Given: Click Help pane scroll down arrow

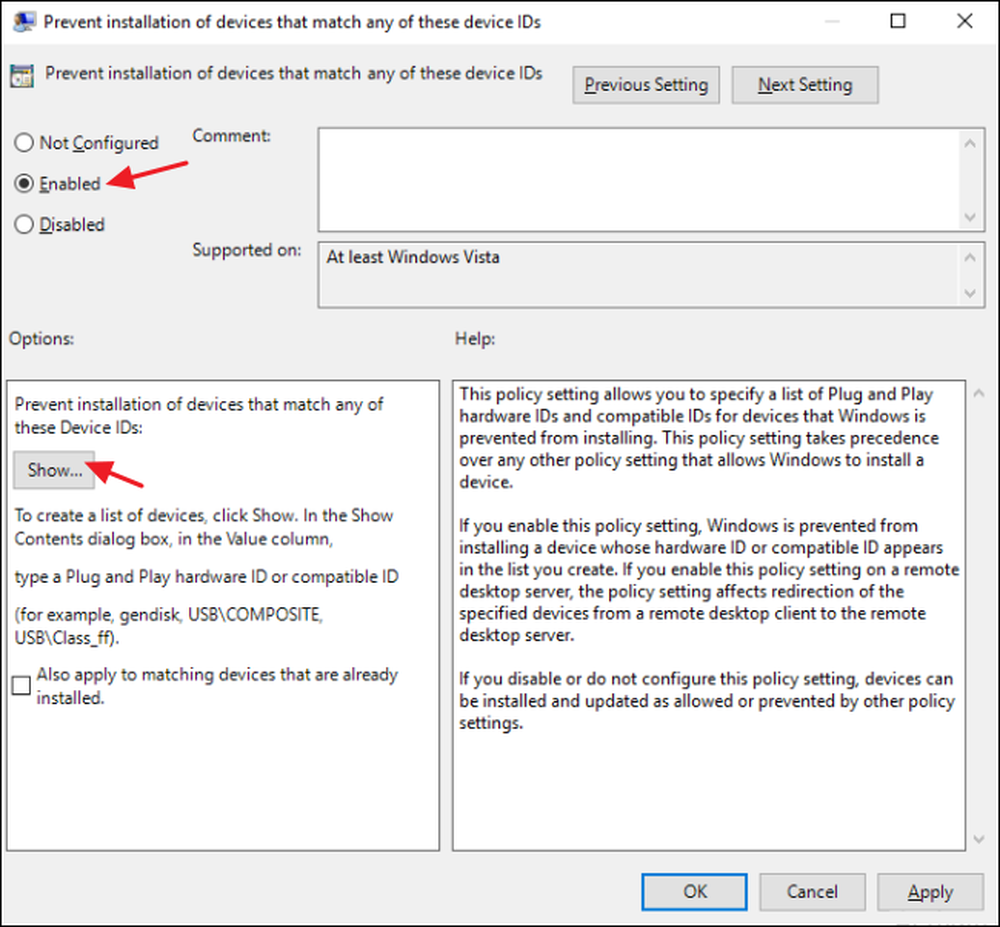Looking at the screenshot, I should [x=978, y=839].
